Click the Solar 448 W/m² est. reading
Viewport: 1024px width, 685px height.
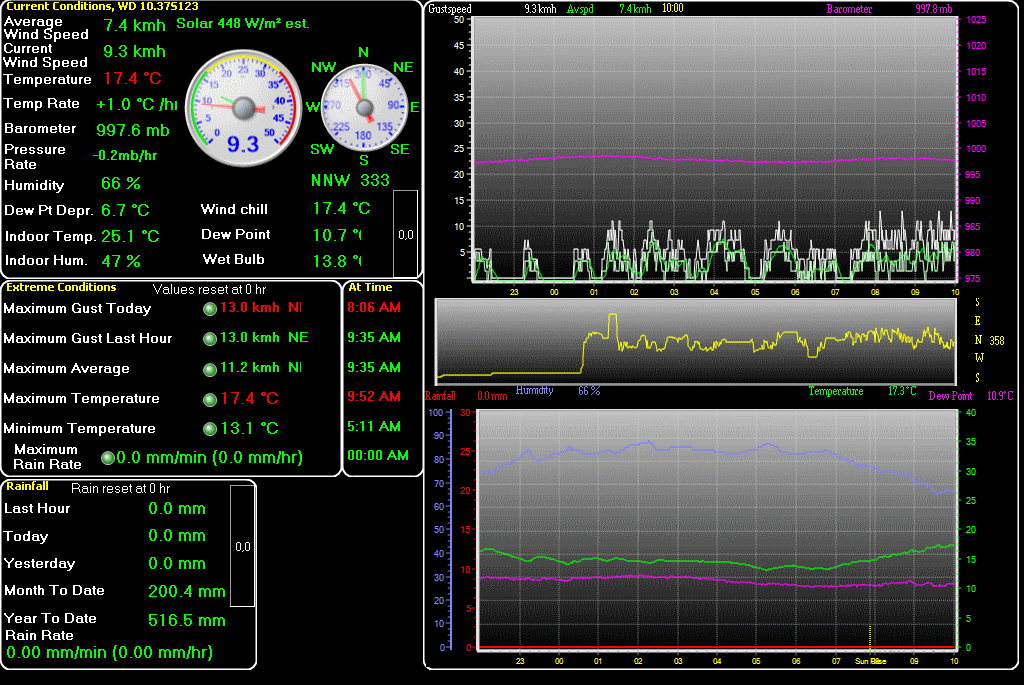[x=243, y=24]
